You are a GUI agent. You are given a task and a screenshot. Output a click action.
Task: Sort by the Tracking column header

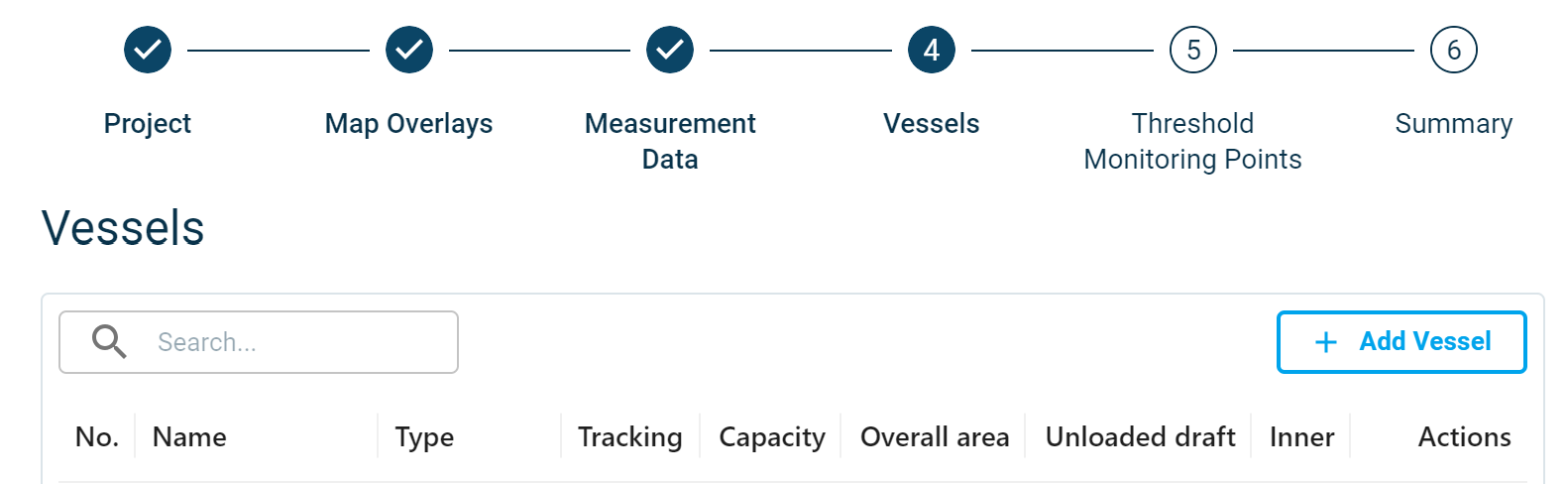click(x=629, y=436)
